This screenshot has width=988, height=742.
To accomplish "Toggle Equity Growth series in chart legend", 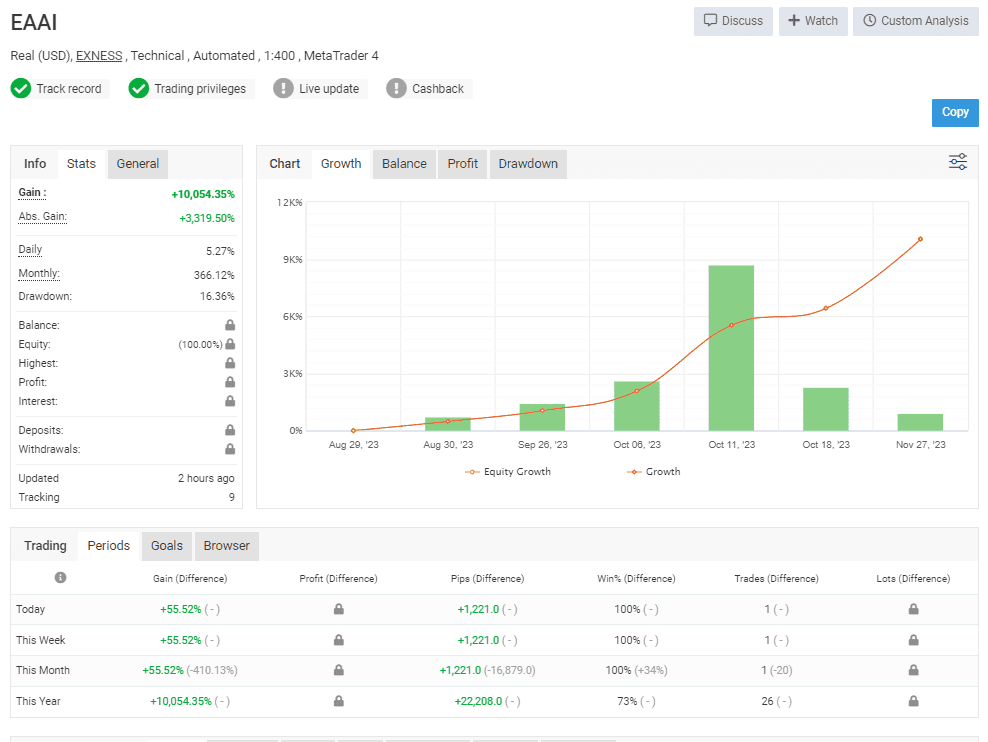I will (x=508, y=472).
